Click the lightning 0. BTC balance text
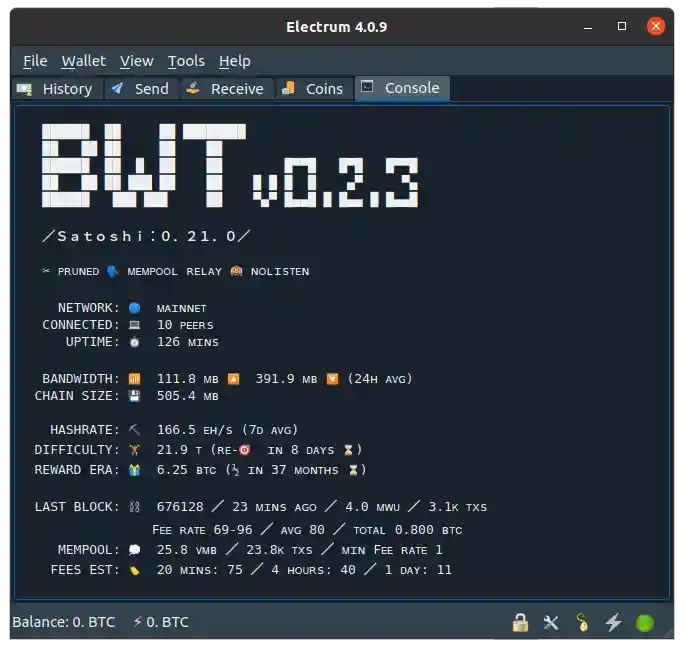The height and width of the screenshot is (649, 685). [x=161, y=622]
